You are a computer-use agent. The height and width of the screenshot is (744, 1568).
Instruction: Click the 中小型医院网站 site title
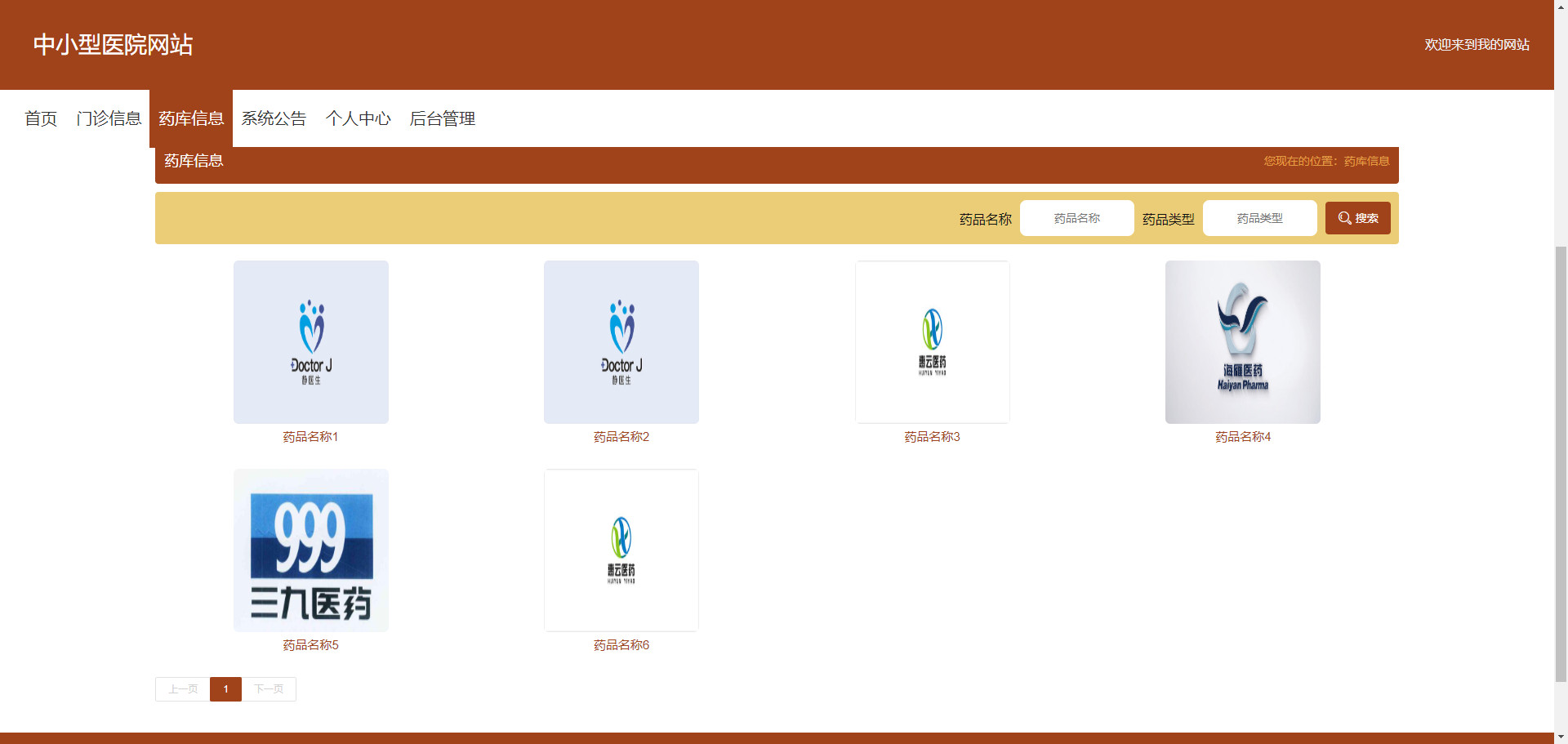(113, 45)
